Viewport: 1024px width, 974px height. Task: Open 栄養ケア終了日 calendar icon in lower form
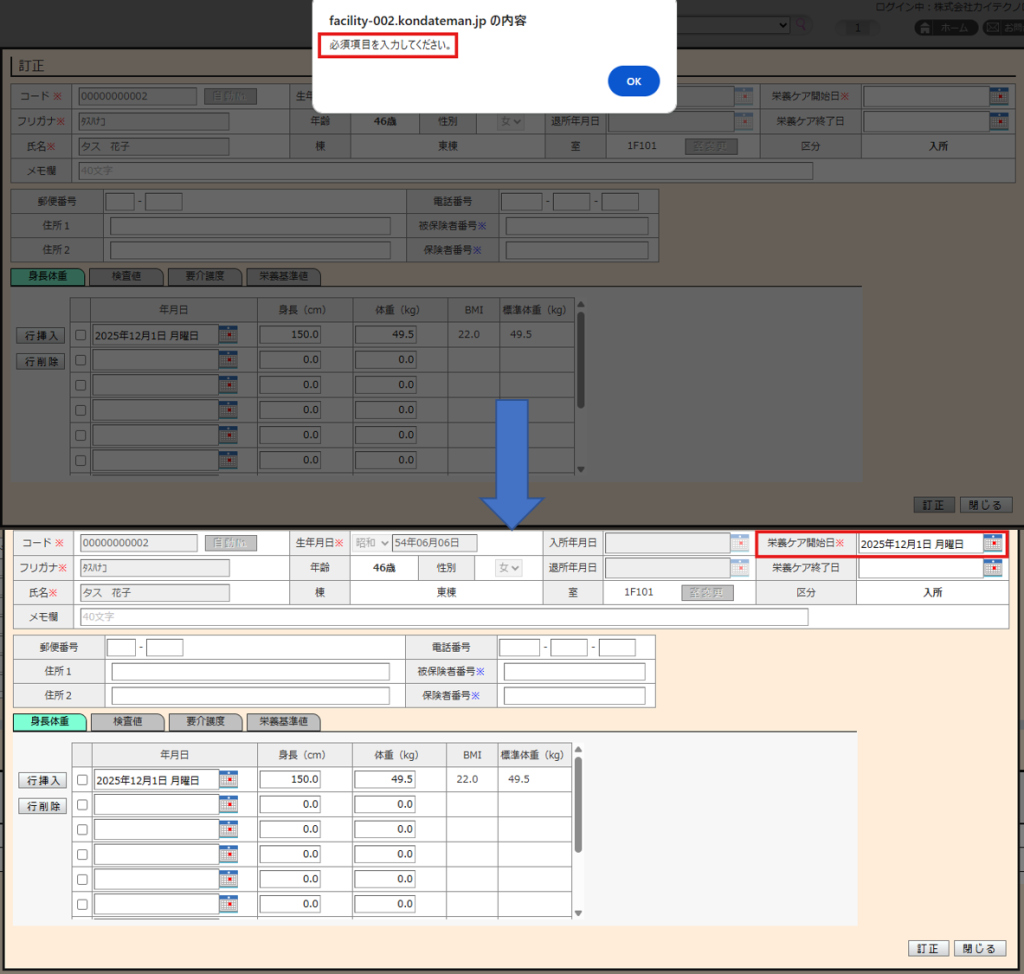tap(992, 568)
